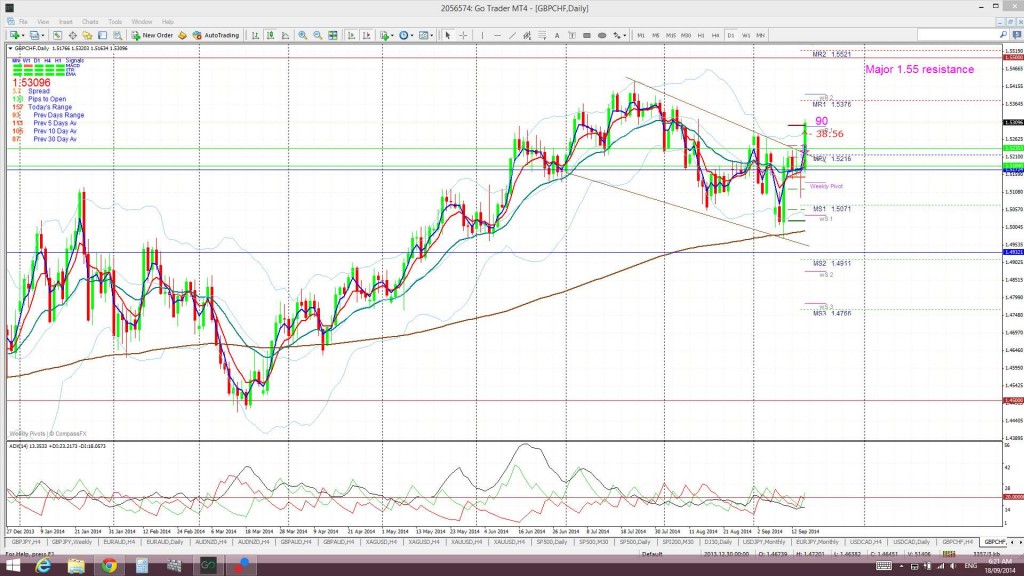The height and width of the screenshot is (576, 1024).
Task: Open the Window menu
Action: 142,22
